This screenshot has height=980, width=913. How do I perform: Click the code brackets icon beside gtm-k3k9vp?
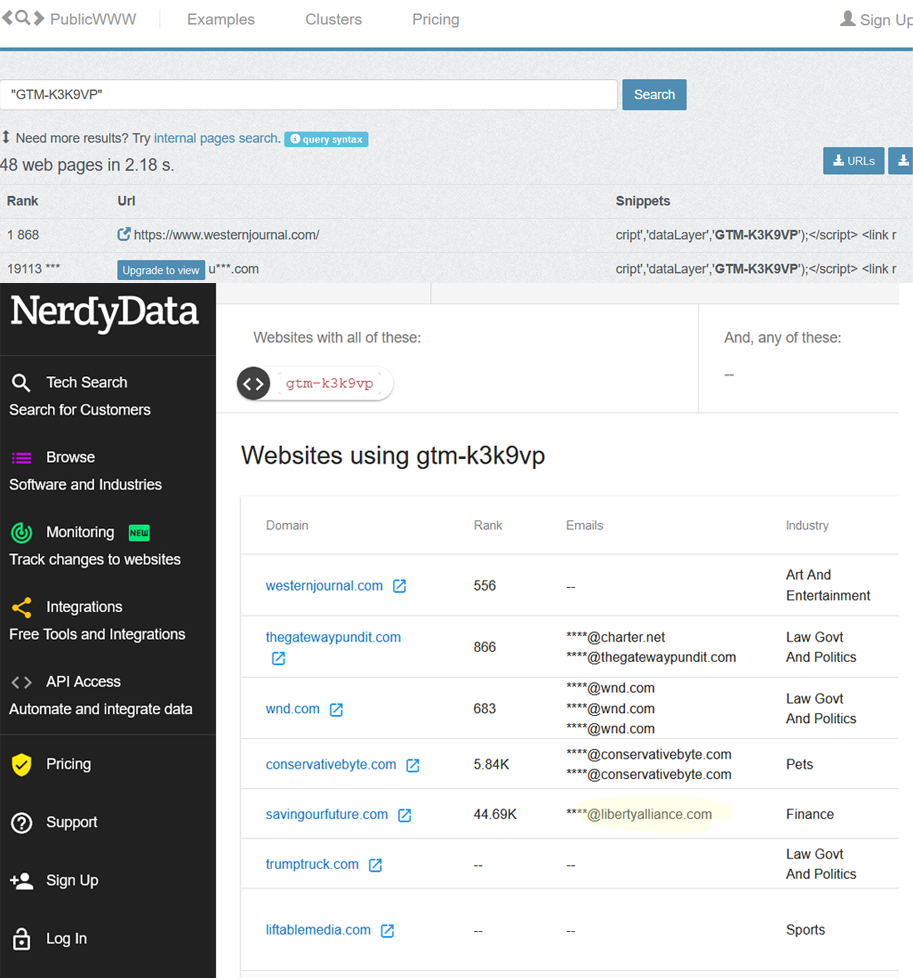tap(254, 383)
